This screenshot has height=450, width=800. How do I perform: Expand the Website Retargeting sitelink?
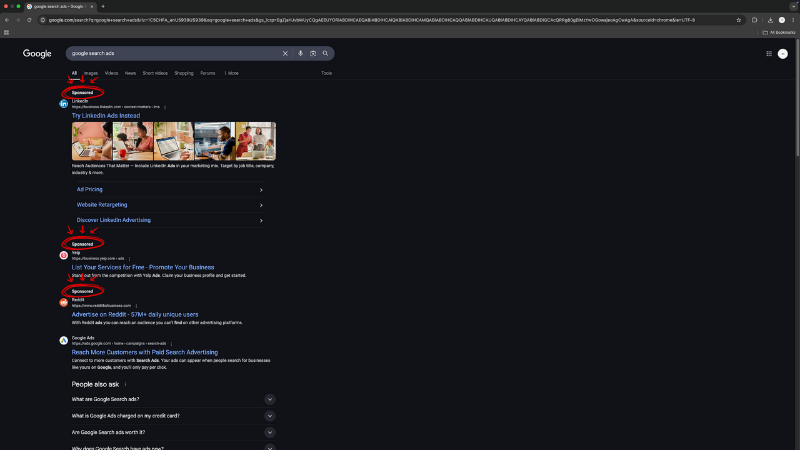170,205
